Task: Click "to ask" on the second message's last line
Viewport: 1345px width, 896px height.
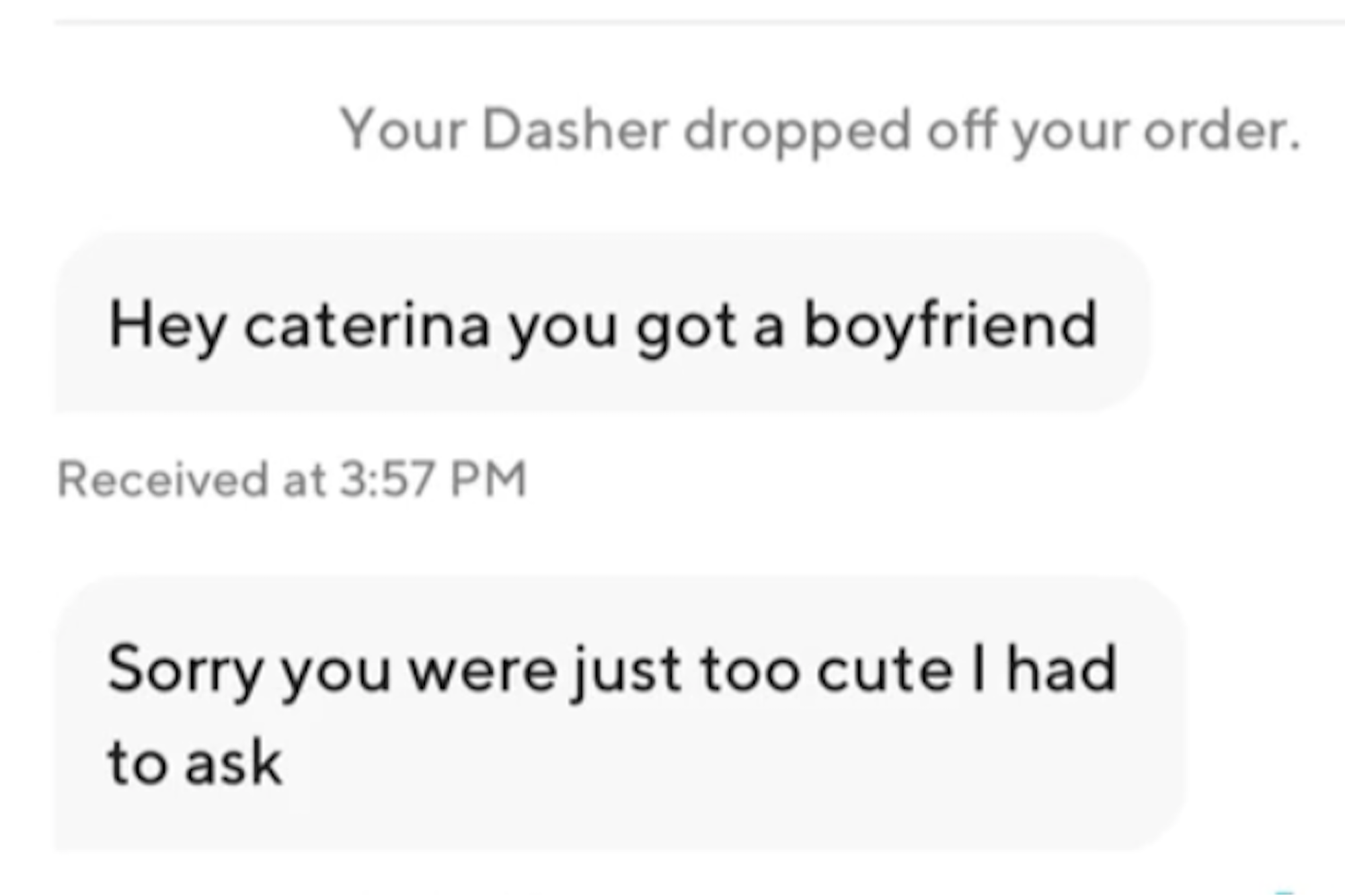Action: (x=195, y=763)
